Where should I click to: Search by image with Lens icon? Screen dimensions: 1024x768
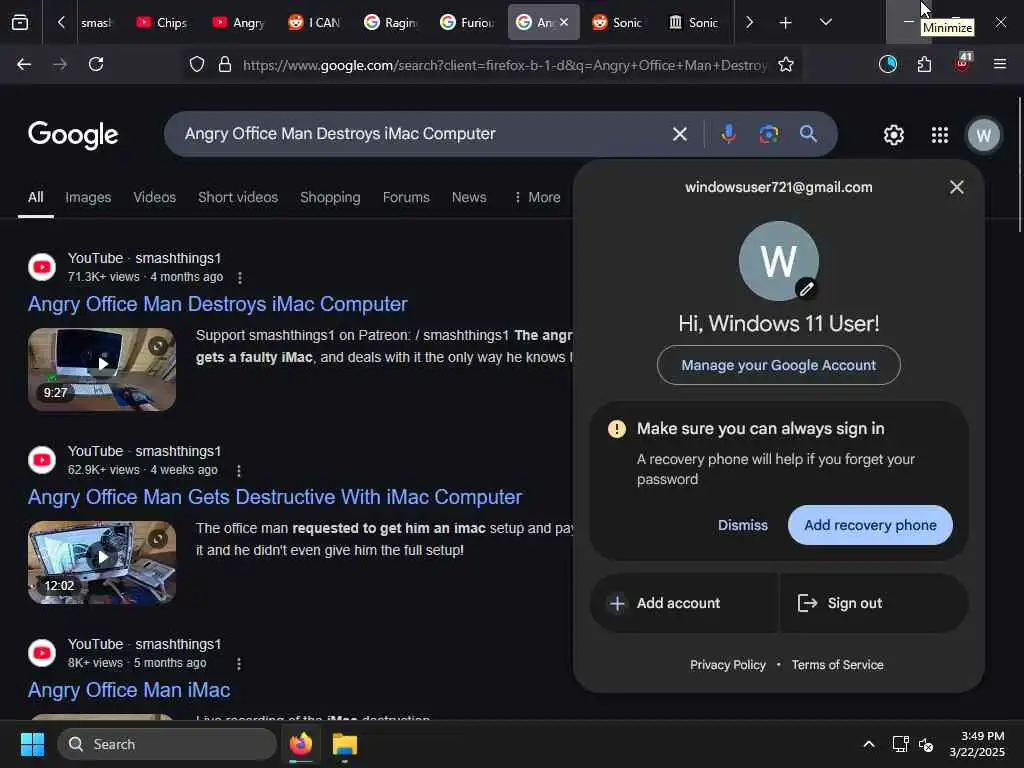tap(769, 134)
